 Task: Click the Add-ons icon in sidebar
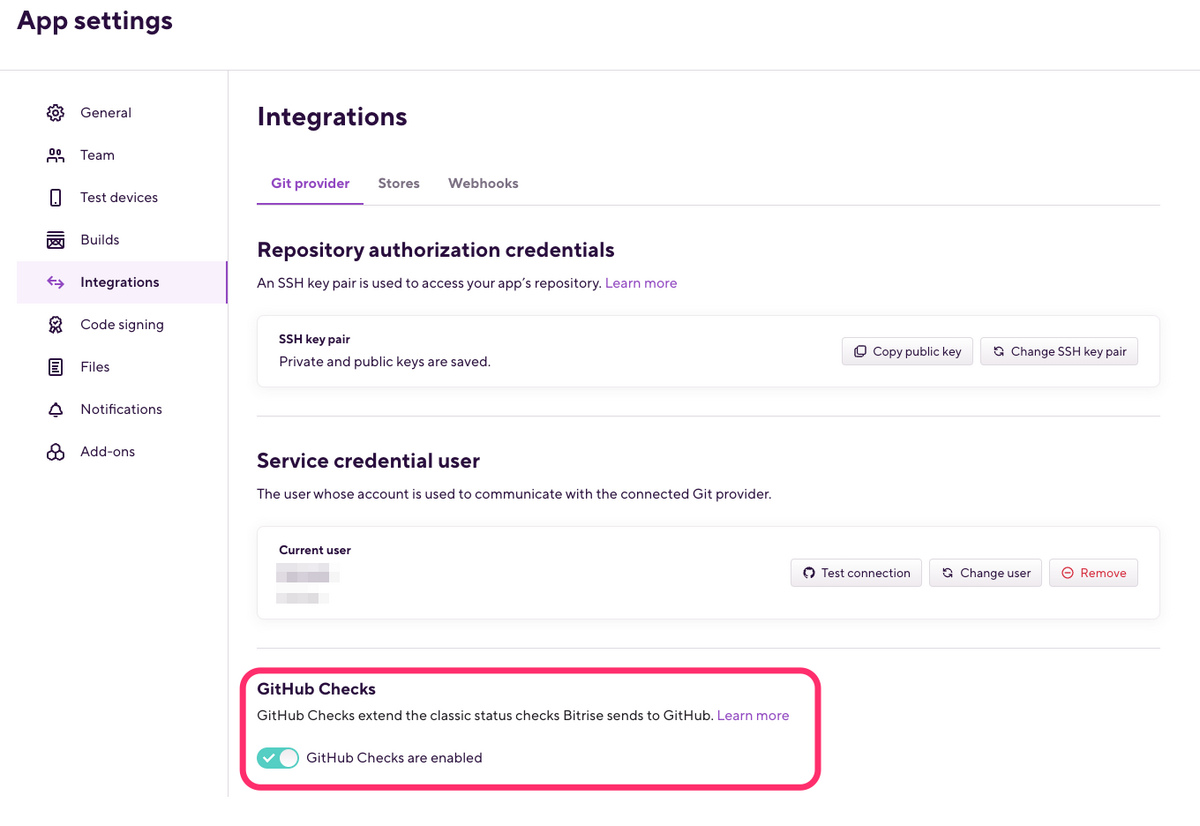click(56, 452)
